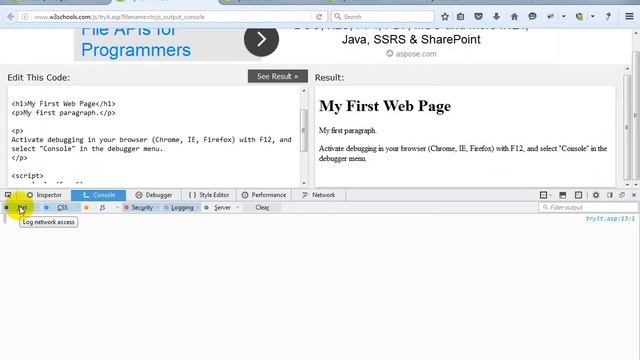Click the Pocket icon in the toolbar

(478, 17)
